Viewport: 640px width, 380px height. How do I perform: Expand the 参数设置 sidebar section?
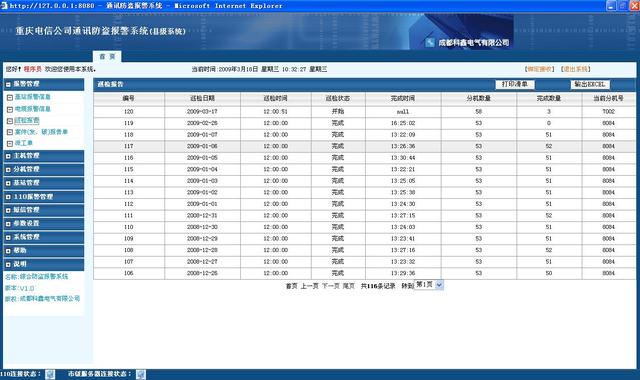(x=8, y=224)
